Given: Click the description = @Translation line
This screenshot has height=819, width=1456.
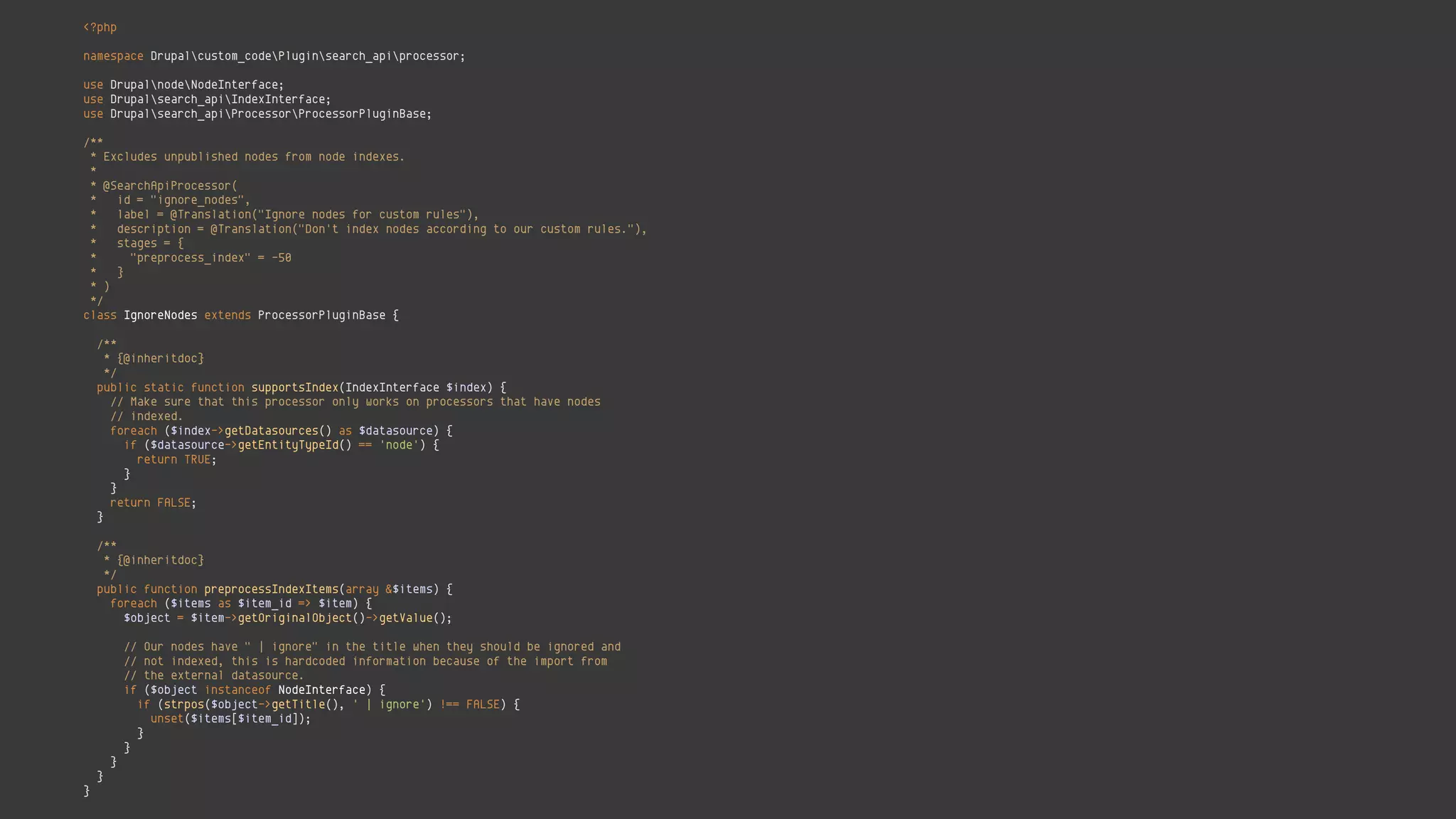Looking at the screenshot, I should pyautogui.click(x=382, y=229).
